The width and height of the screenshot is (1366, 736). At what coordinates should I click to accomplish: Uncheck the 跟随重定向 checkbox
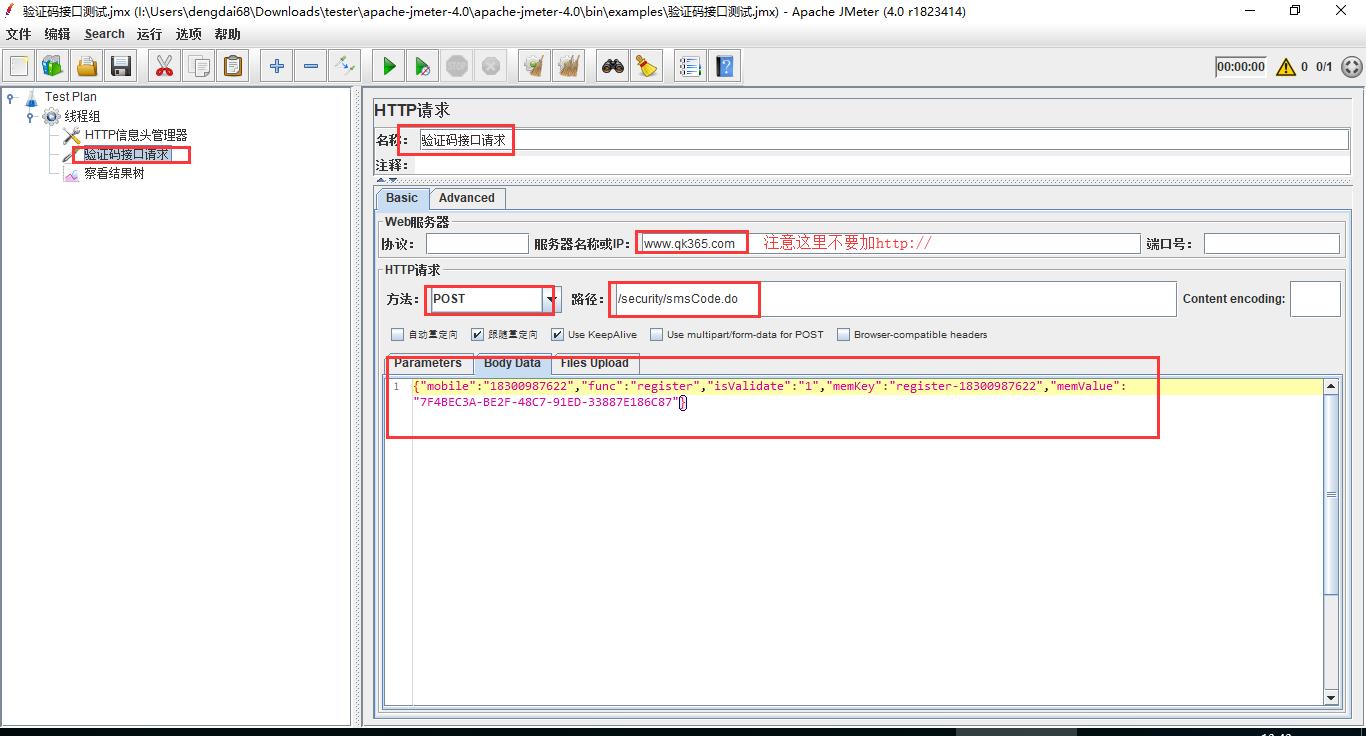(477, 335)
